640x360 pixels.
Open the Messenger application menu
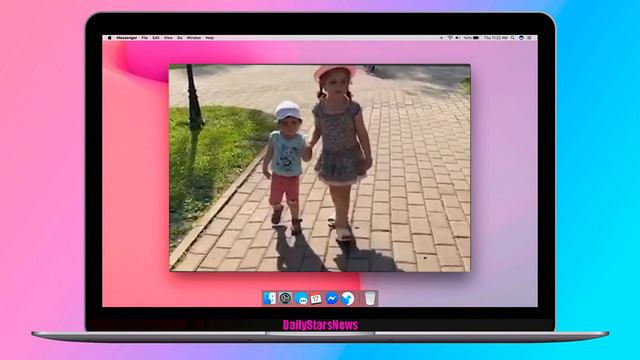click(x=127, y=38)
